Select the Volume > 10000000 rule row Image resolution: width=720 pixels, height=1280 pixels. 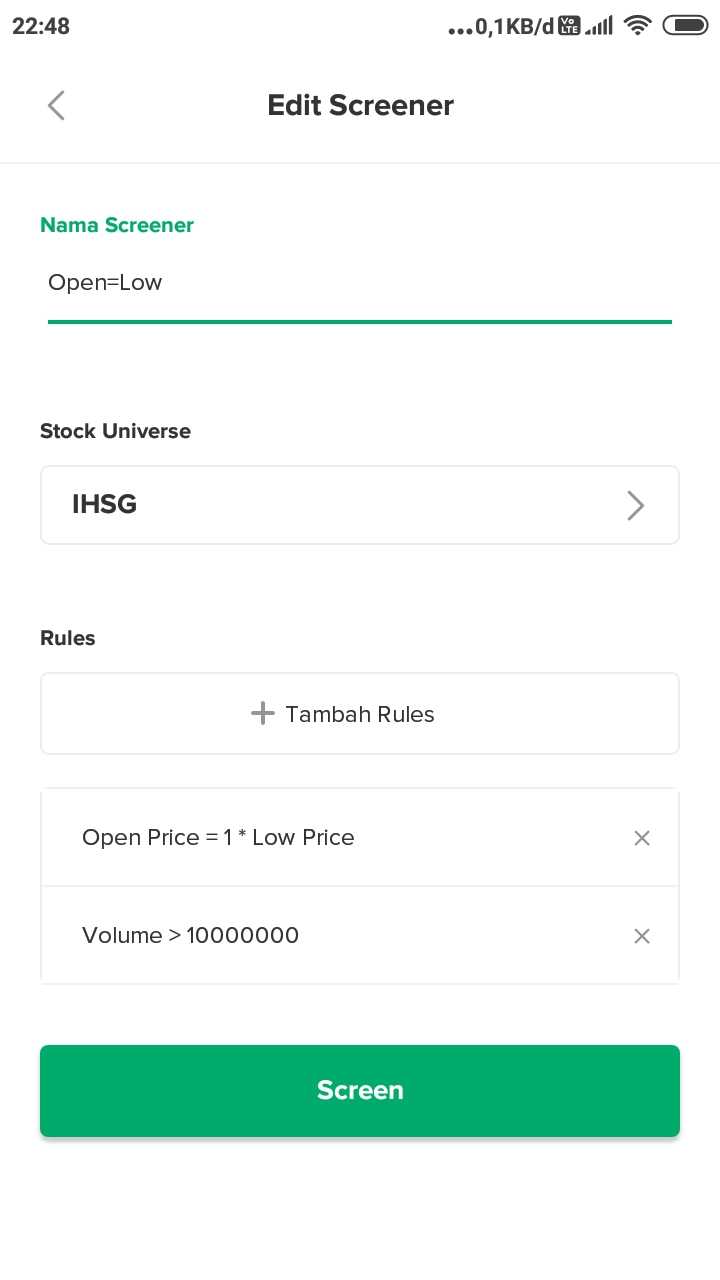(x=360, y=935)
